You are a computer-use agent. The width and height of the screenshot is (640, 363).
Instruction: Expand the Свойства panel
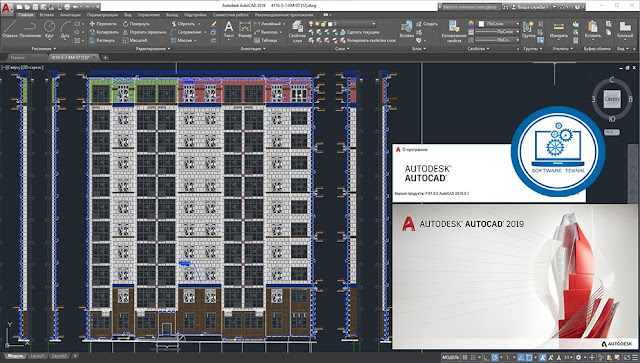pos(478,49)
